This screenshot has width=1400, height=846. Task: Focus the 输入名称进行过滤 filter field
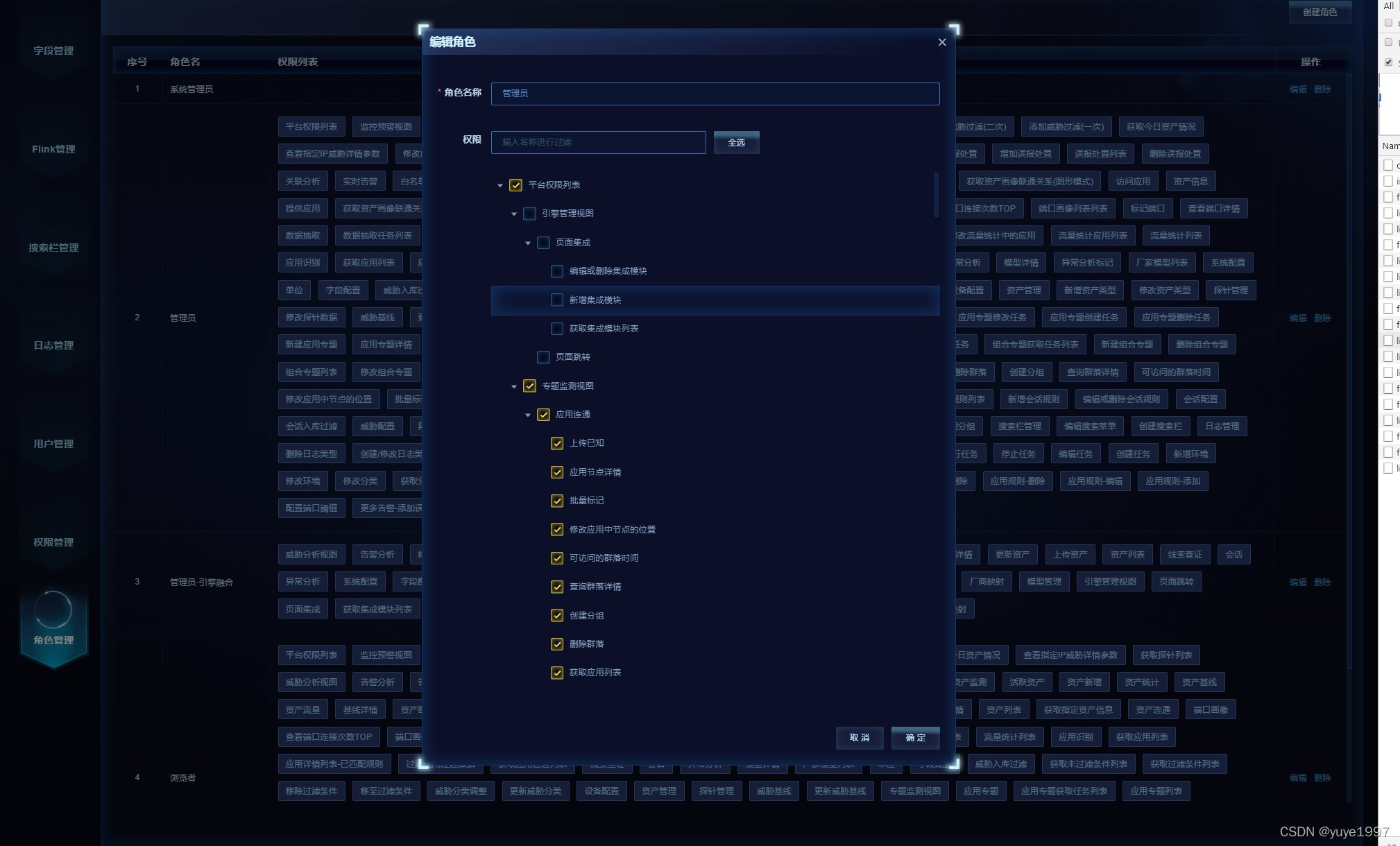(x=598, y=142)
